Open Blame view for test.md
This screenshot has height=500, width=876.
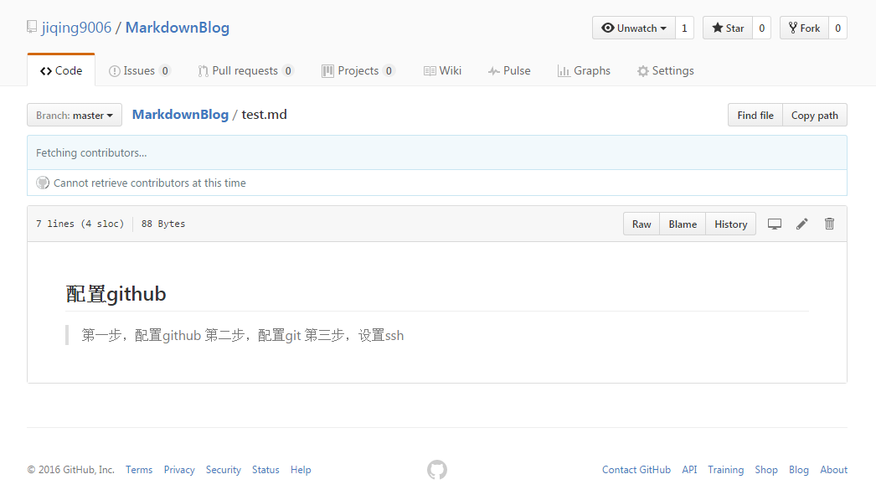(683, 224)
